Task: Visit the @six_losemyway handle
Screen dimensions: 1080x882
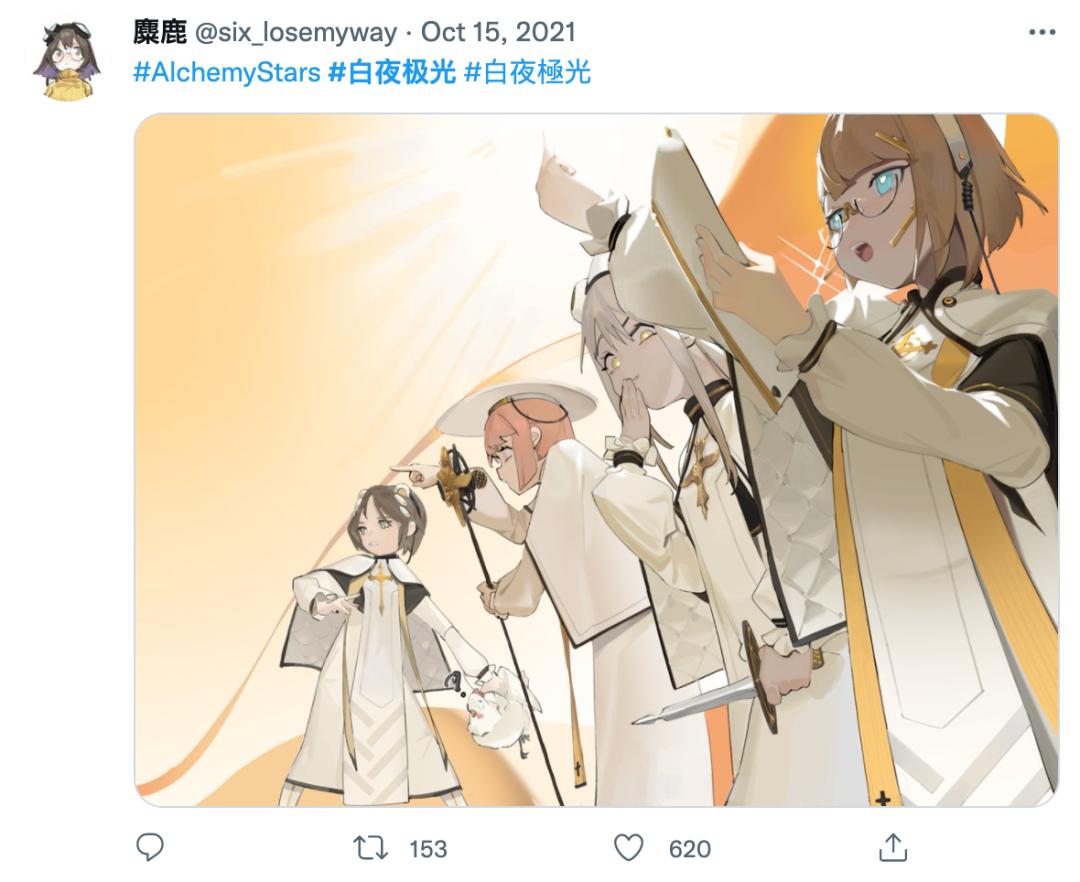Action: (296, 32)
